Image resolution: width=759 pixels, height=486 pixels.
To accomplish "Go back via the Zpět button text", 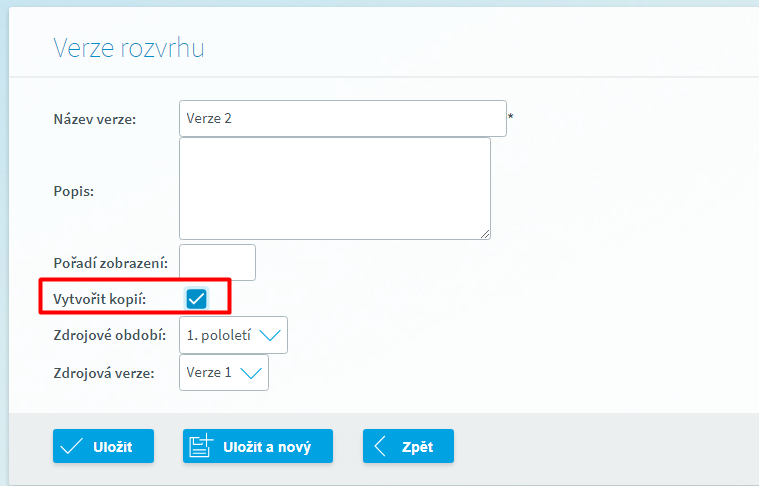I will (417, 447).
